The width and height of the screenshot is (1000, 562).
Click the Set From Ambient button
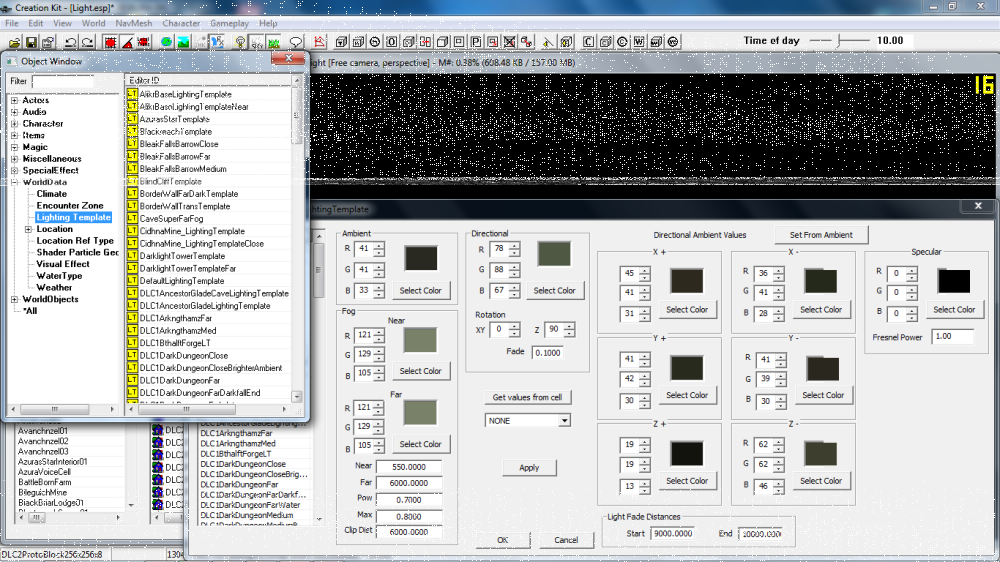pyautogui.click(x=821, y=235)
